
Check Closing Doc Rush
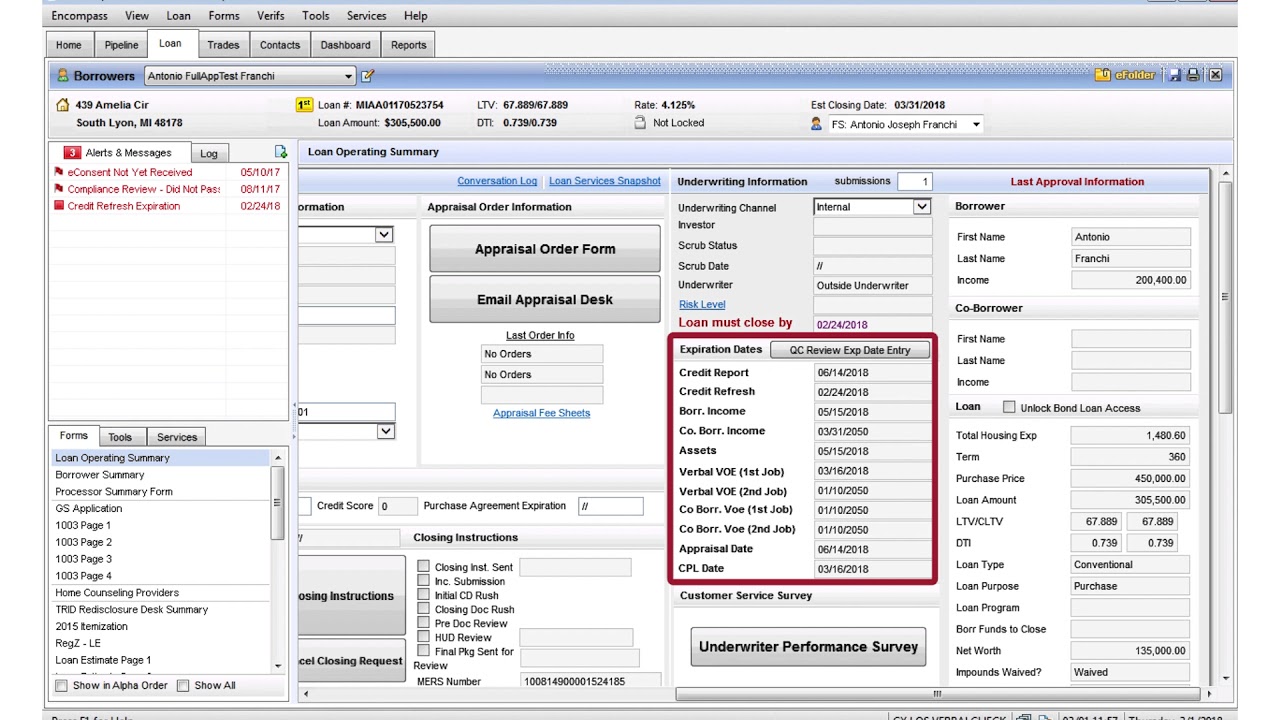tap(424, 609)
